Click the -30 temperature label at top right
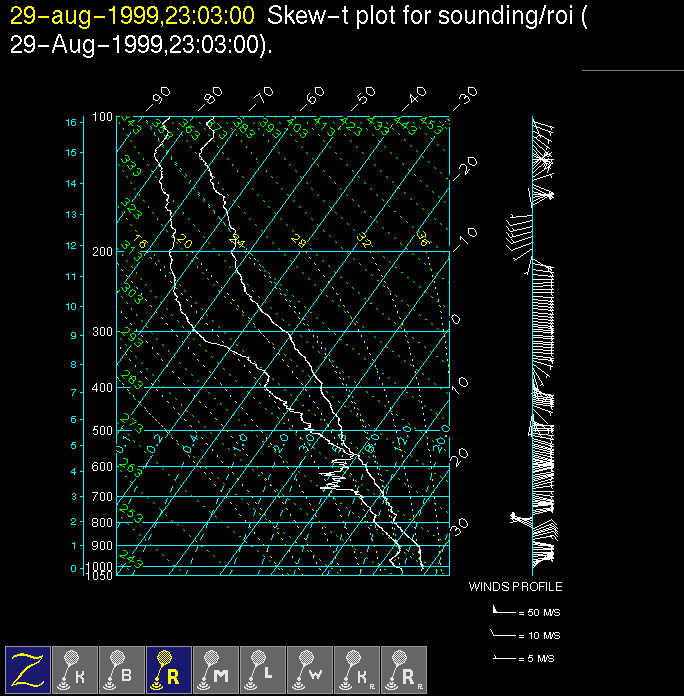The width and height of the screenshot is (684, 696). pos(465,98)
